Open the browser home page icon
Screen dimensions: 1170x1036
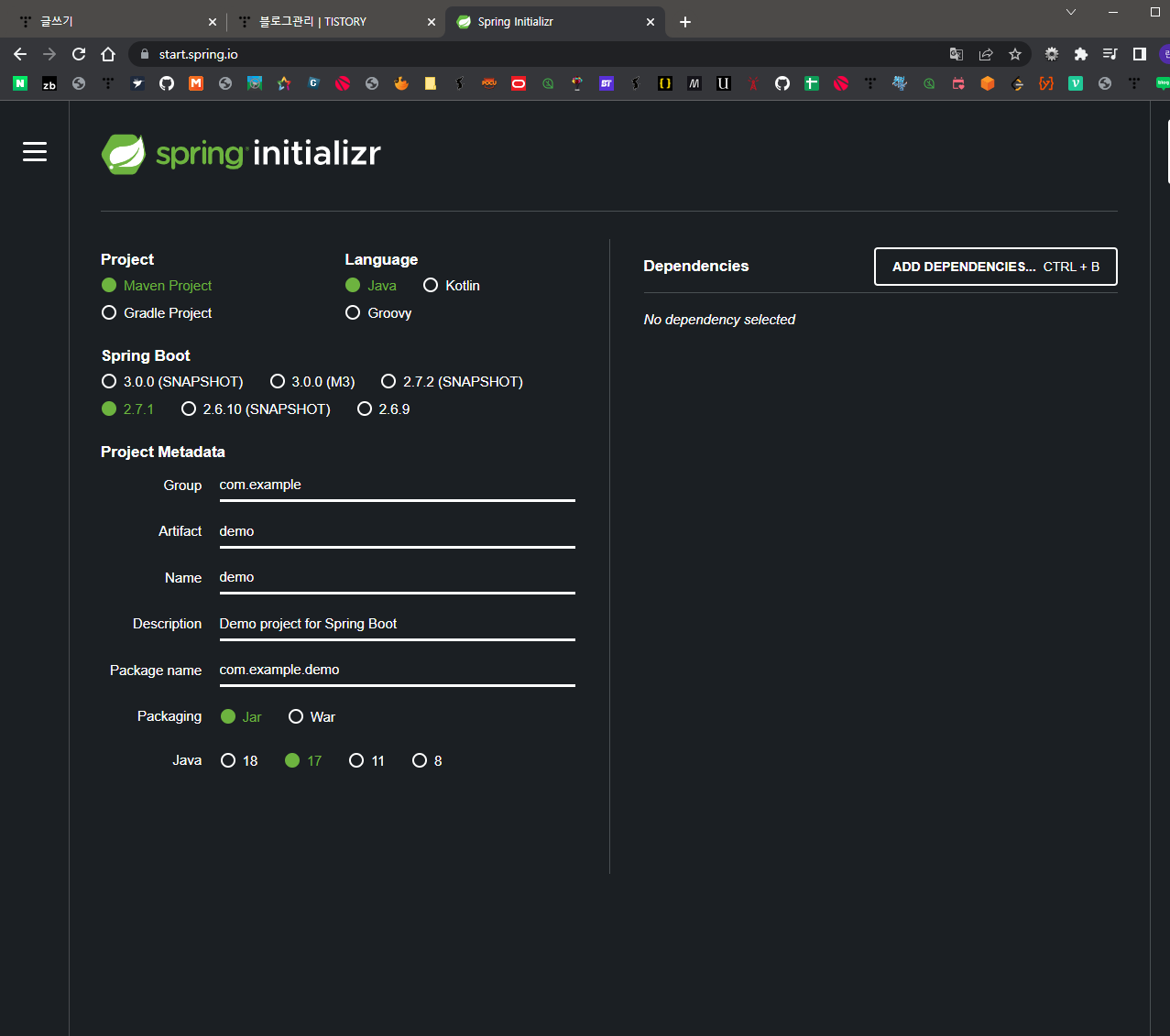(108, 54)
